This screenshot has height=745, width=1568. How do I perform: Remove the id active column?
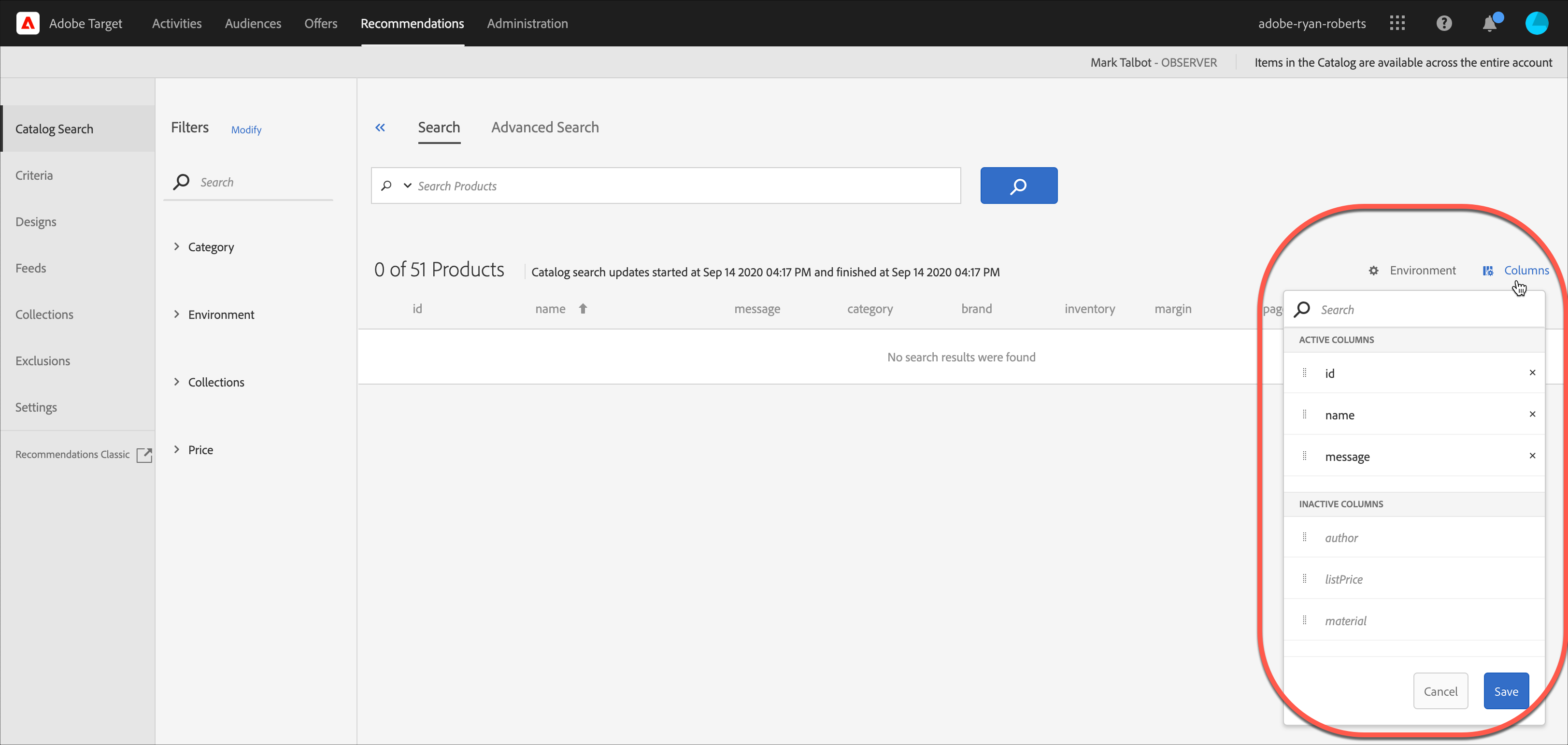tap(1532, 372)
